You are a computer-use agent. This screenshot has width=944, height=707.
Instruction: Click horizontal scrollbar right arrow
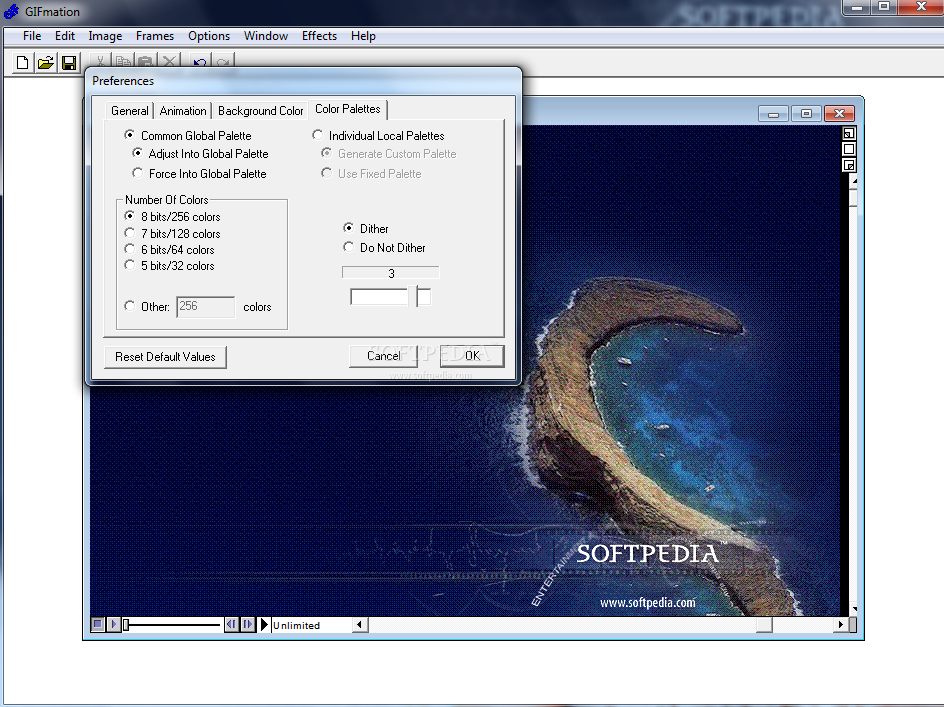tap(840, 624)
